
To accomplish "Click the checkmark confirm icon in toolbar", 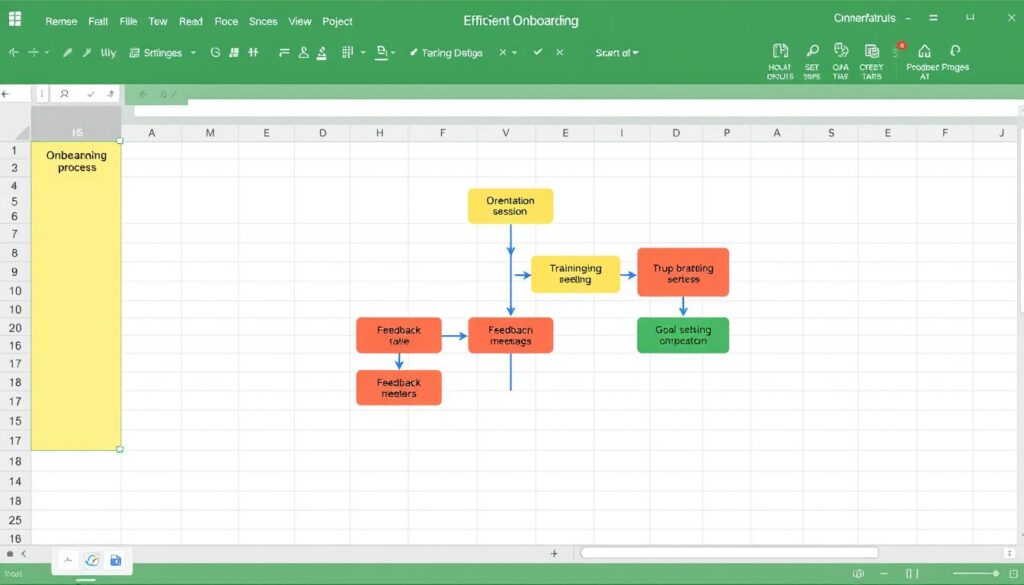I will [537, 52].
